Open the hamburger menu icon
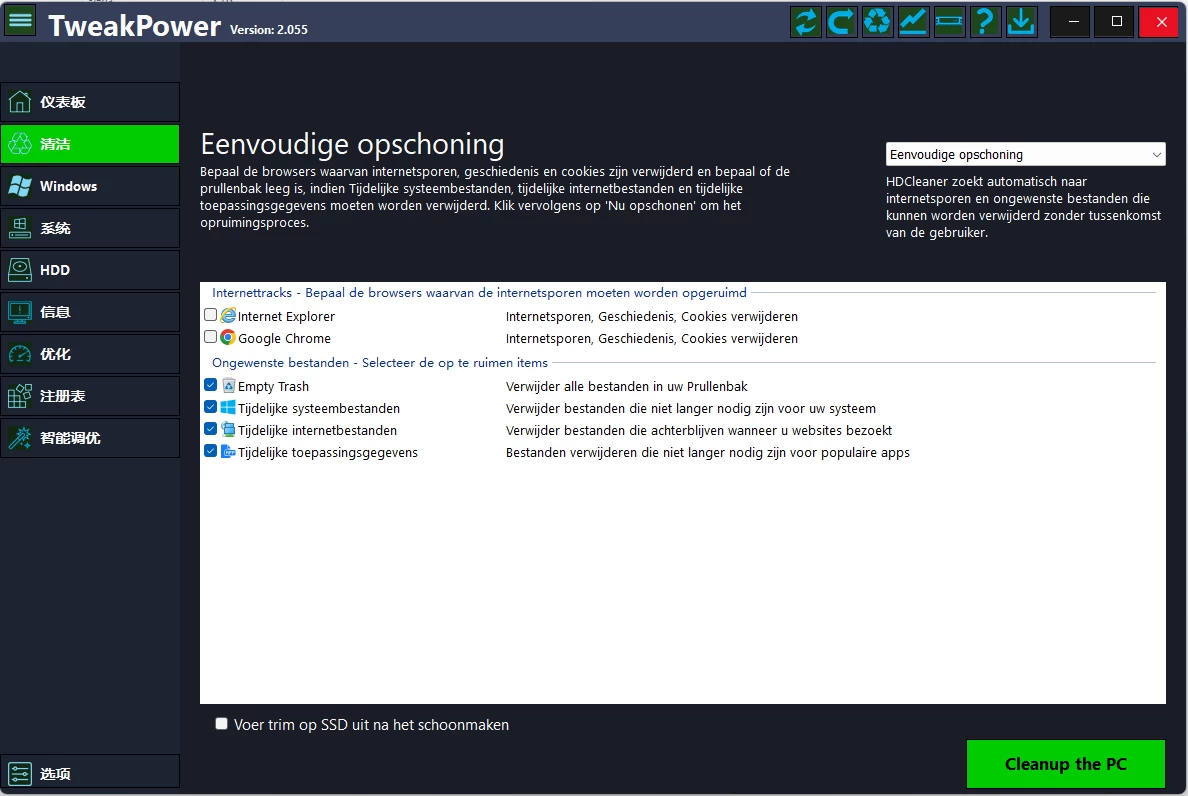The width and height of the screenshot is (1188, 796). click(20, 20)
